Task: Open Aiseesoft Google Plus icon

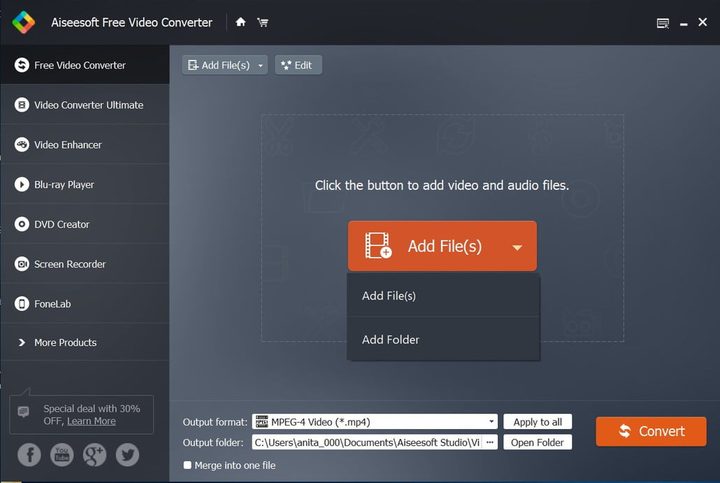Action: [x=95, y=455]
